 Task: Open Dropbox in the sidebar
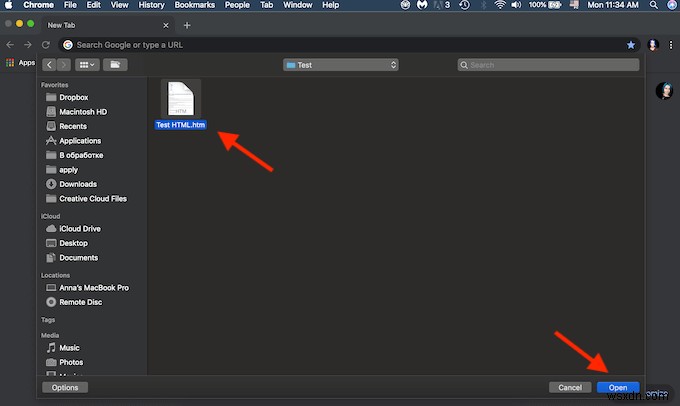[x=74, y=98]
